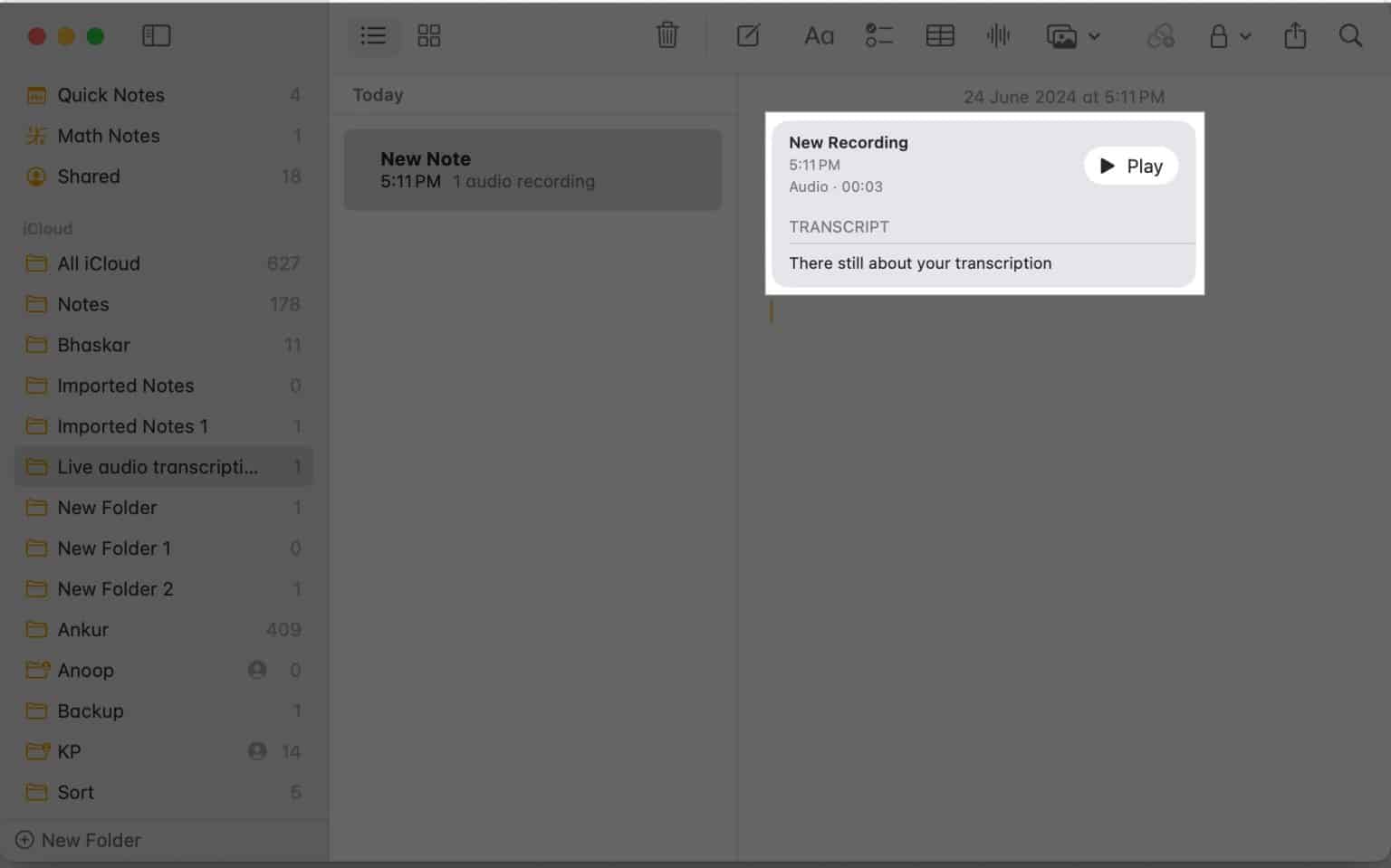1391x868 pixels.
Task: Switch to gallery view
Action: pos(428,35)
